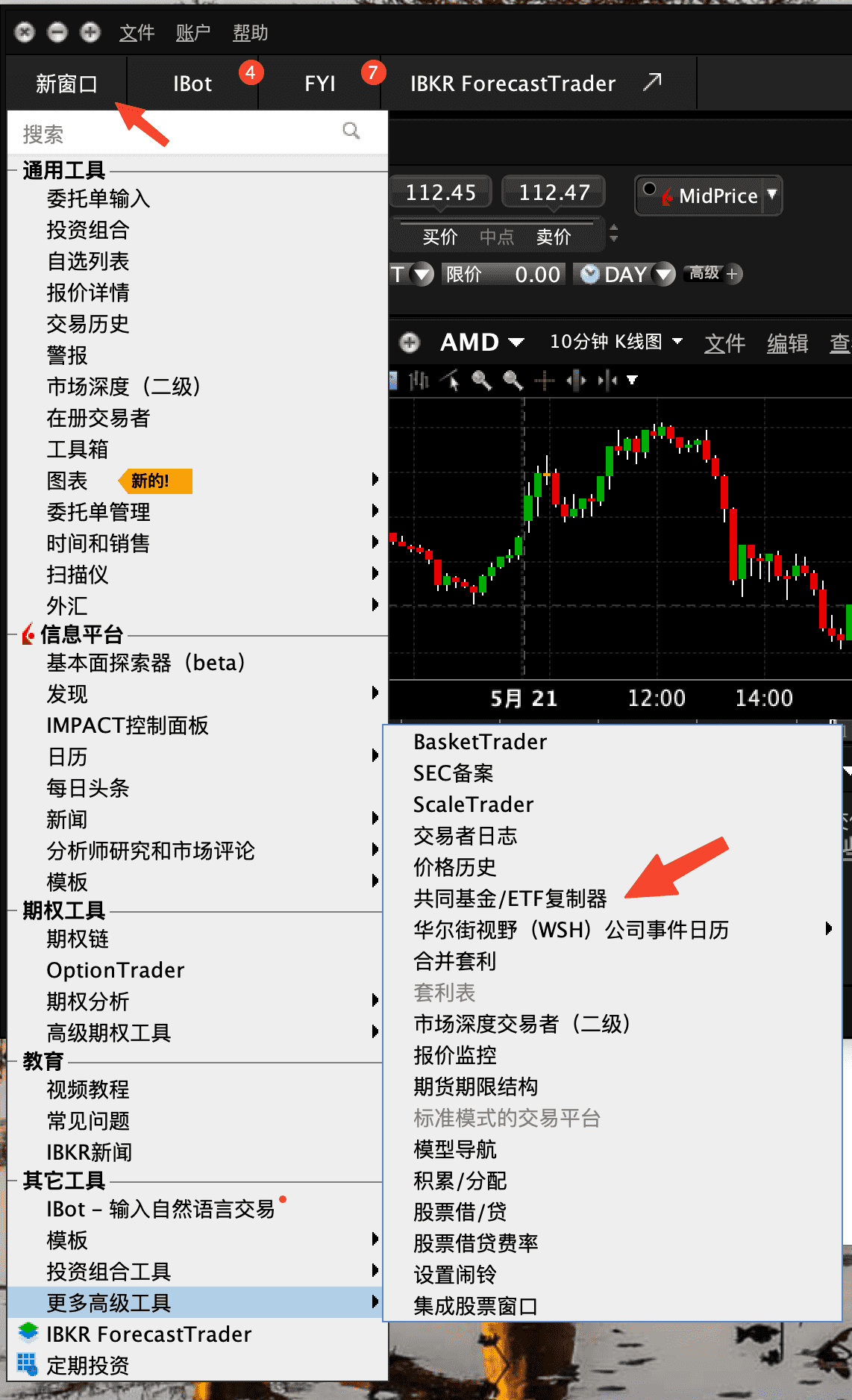Click the horizontal expand bars icon in chart toolbar
Screen dimensions: 852x1400
point(576,381)
